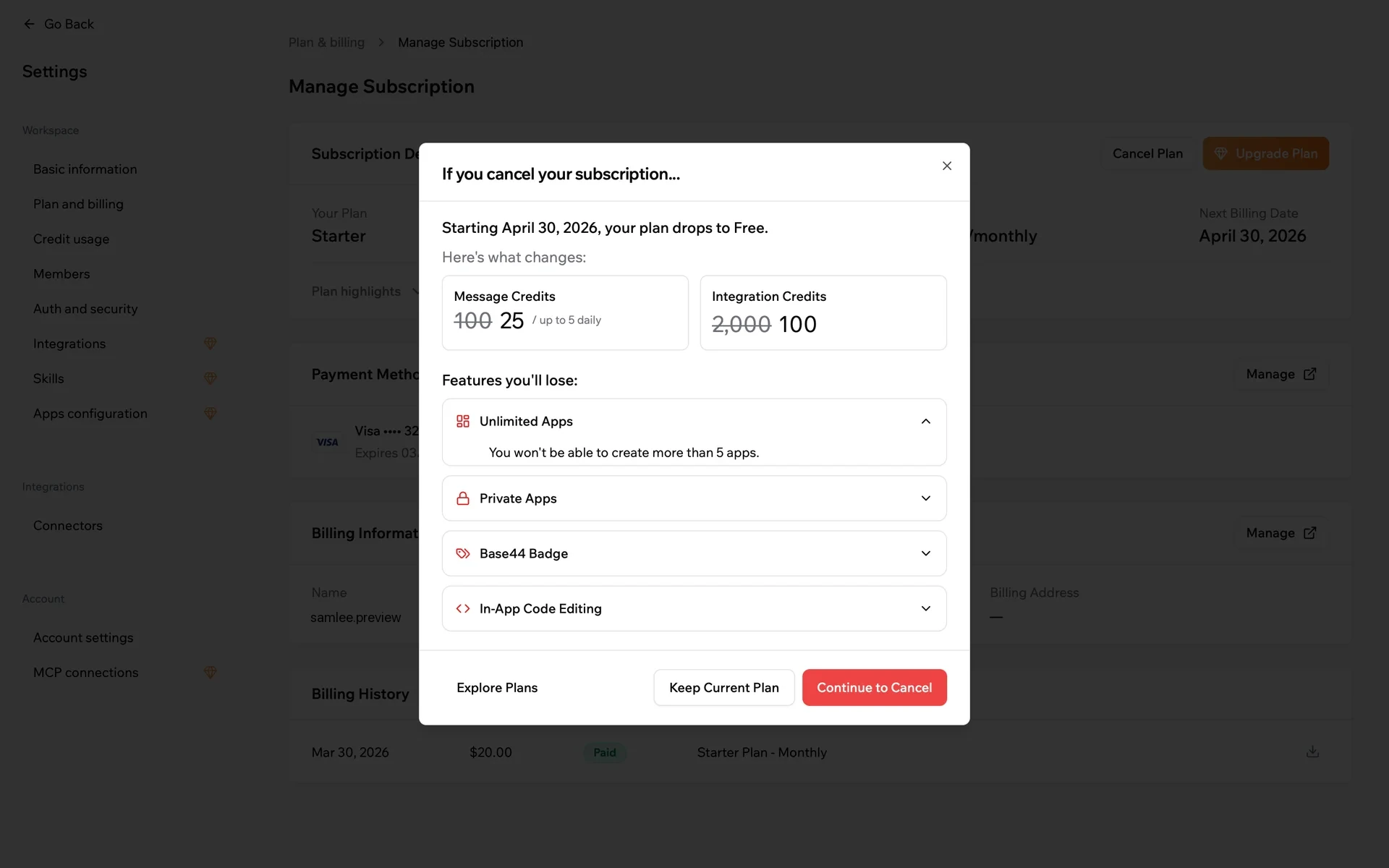The height and width of the screenshot is (868, 1389).
Task: Click Keep Current Plan button
Action: click(x=723, y=687)
